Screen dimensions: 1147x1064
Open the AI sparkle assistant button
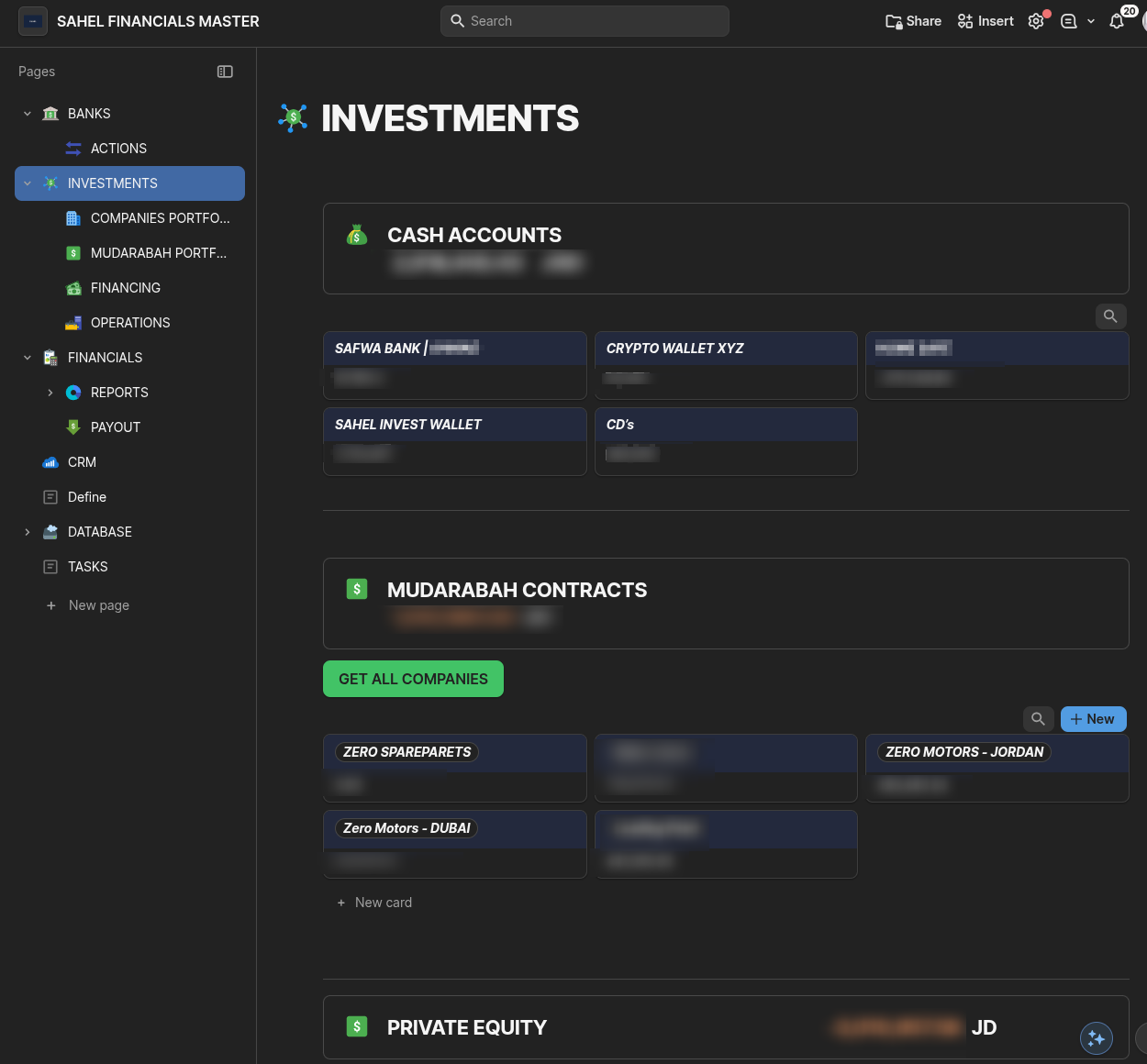tap(1097, 1038)
